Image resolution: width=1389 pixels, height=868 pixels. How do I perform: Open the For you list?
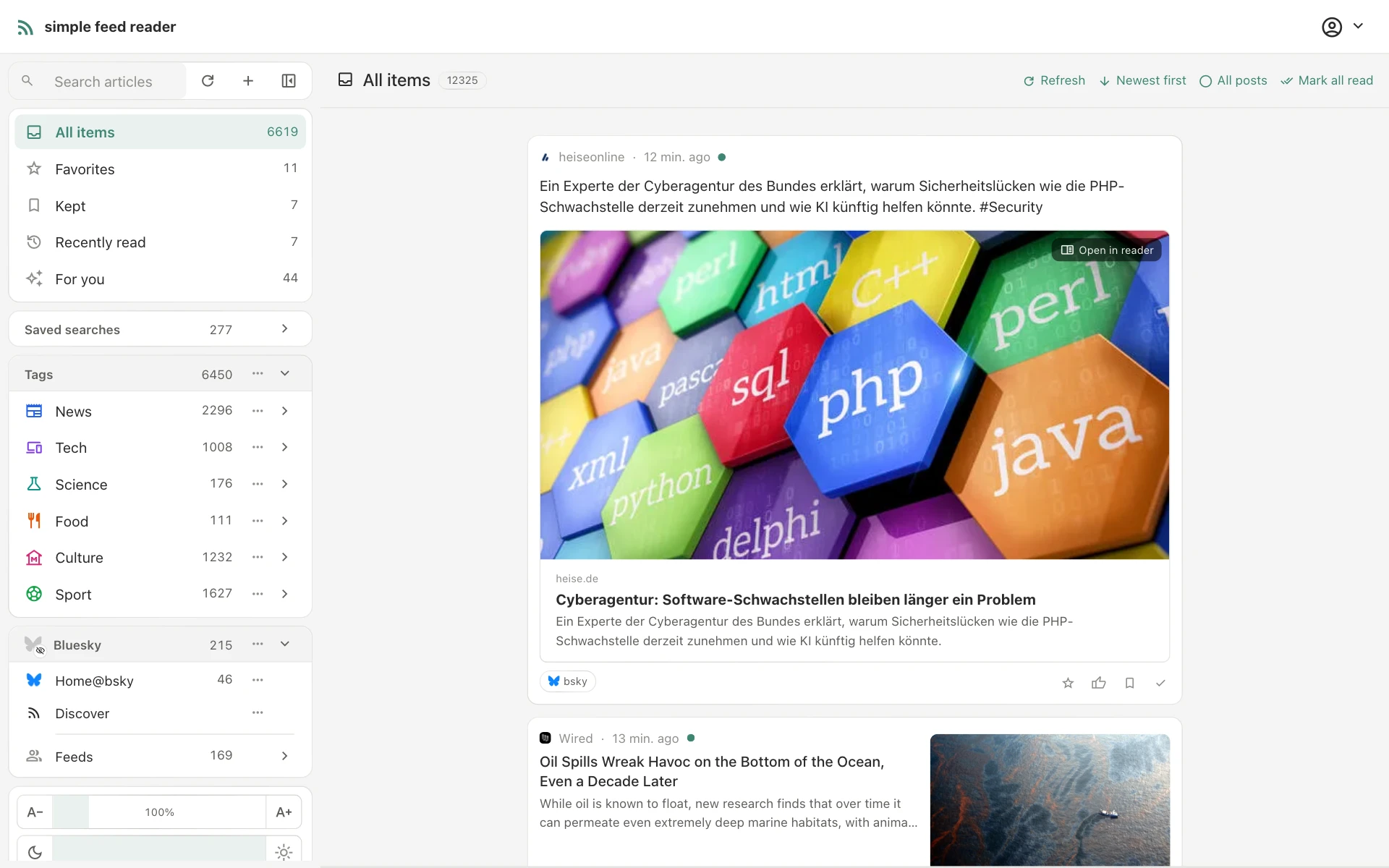pos(160,279)
